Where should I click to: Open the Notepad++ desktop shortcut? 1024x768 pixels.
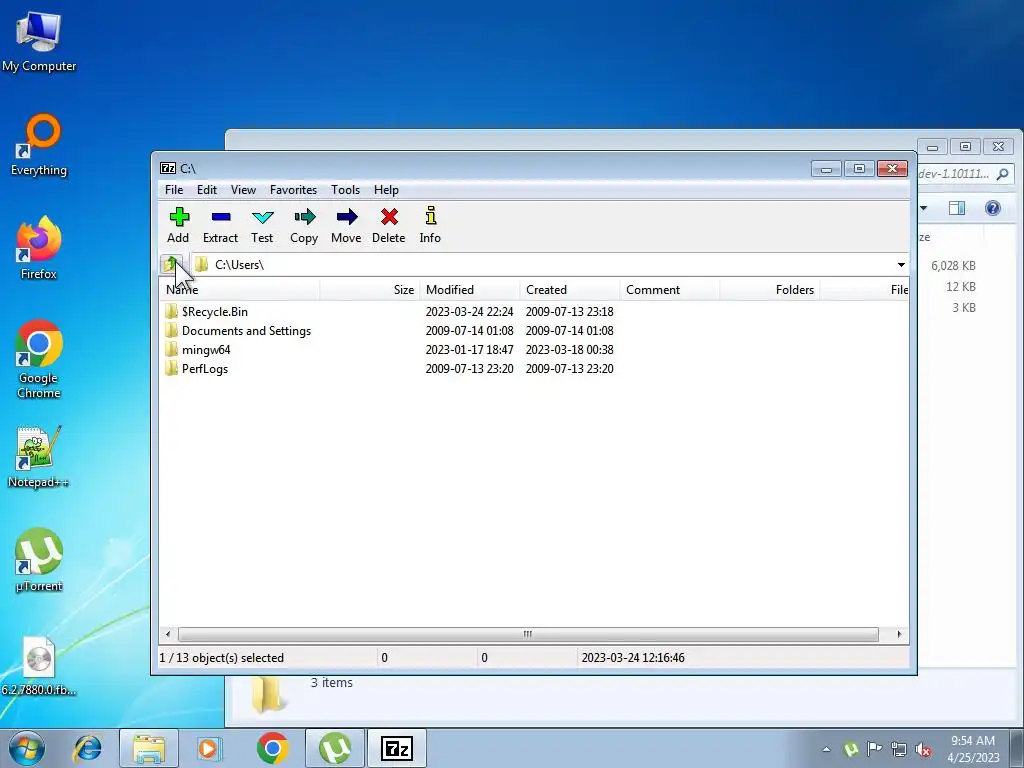click(x=39, y=456)
